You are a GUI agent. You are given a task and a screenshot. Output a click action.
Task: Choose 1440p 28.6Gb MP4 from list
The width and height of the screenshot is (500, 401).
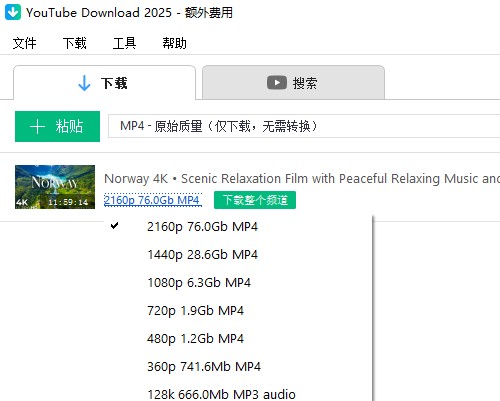[238, 255]
